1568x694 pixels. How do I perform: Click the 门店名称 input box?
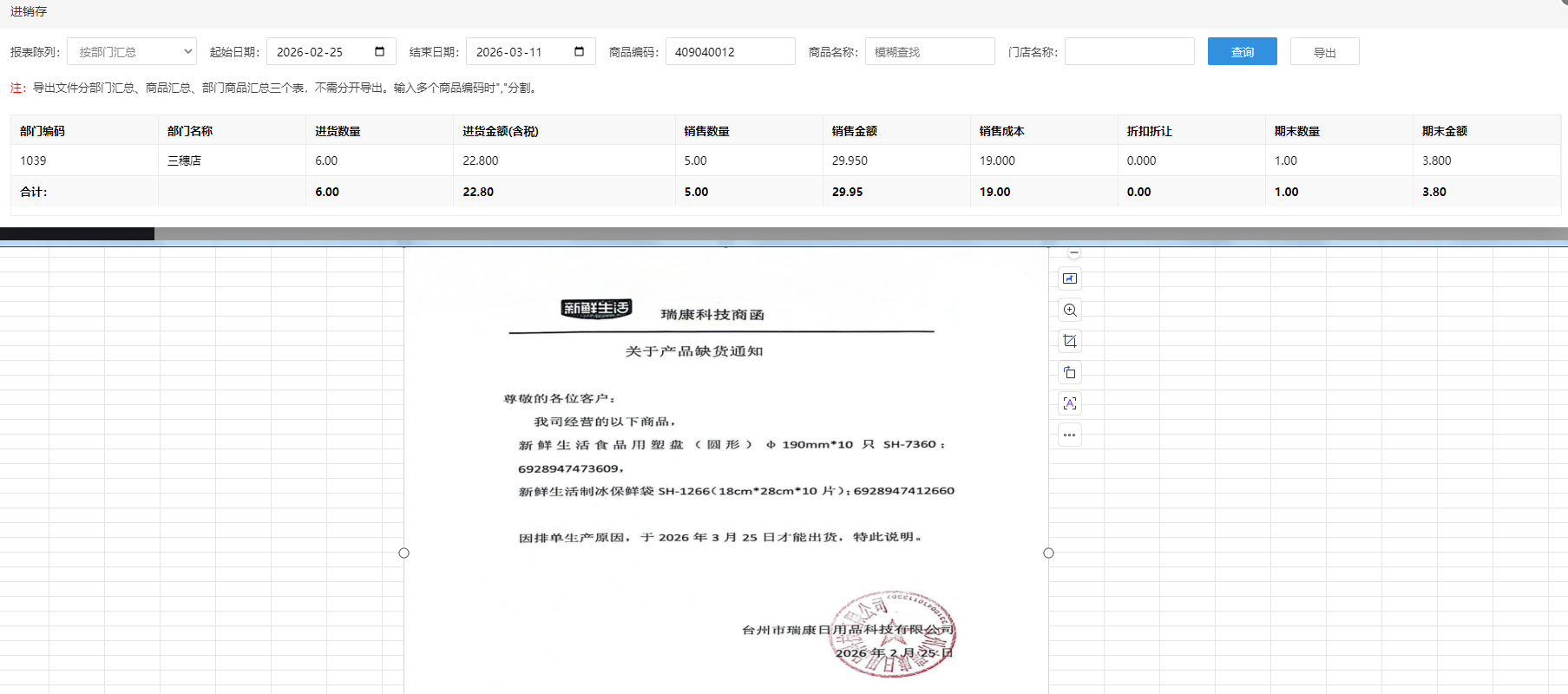click(x=1129, y=52)
